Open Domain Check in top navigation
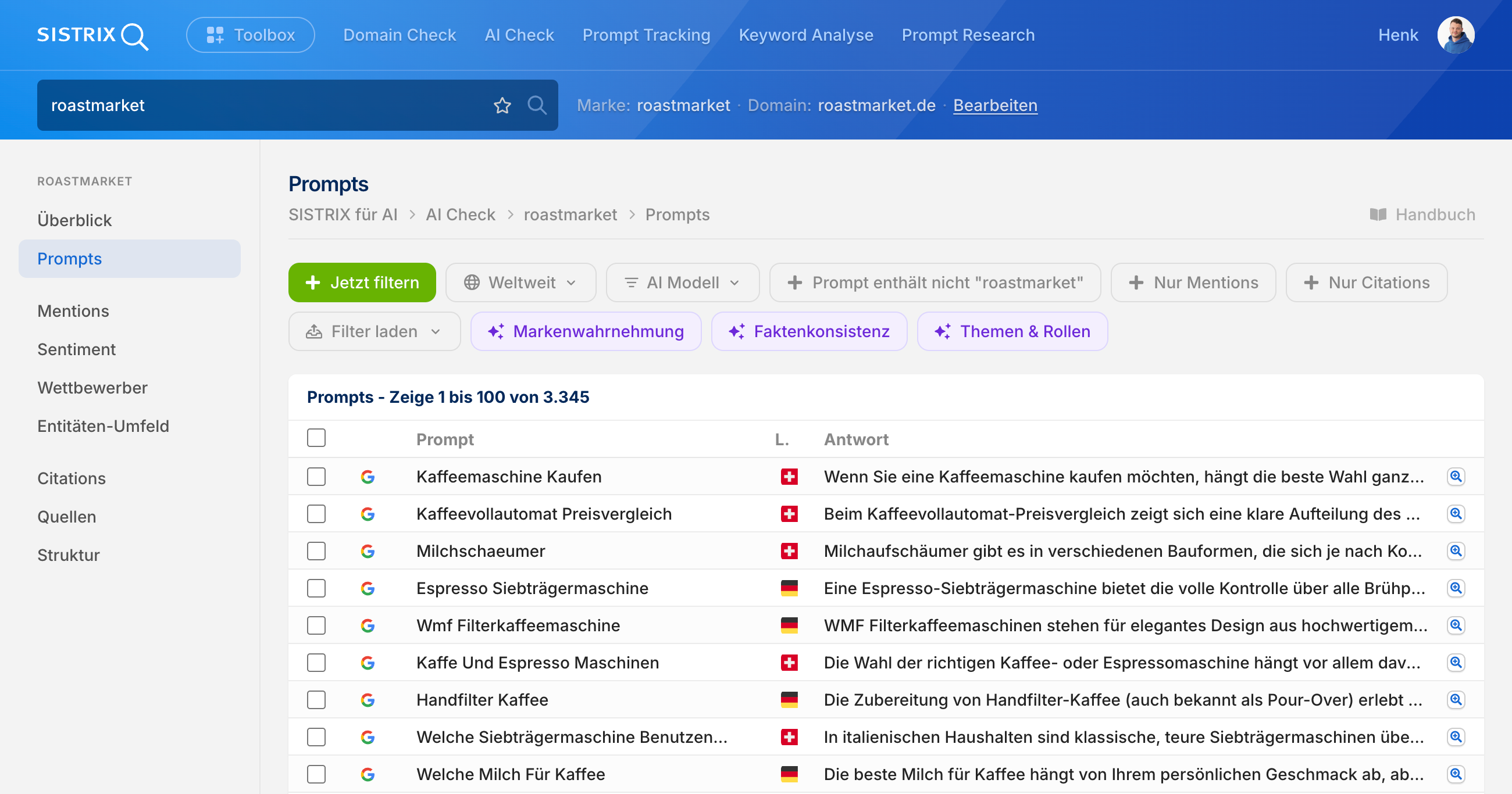Screen dimensions: 1512x794 [x=400, y=35]
